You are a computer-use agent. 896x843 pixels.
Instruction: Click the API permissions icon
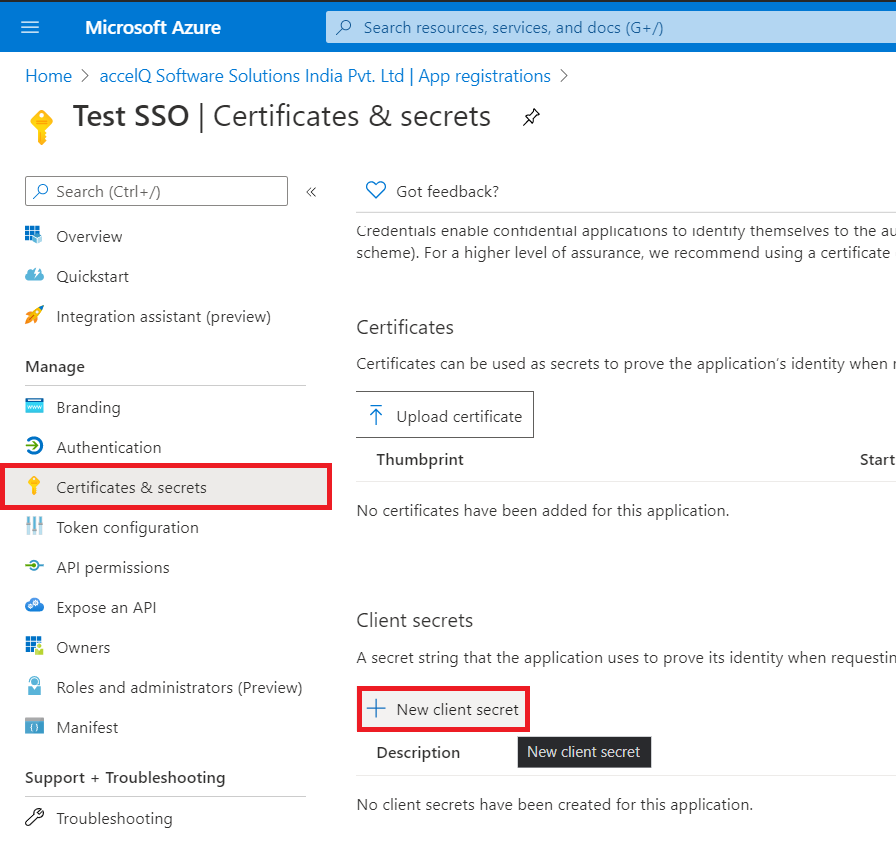(34, 566)
